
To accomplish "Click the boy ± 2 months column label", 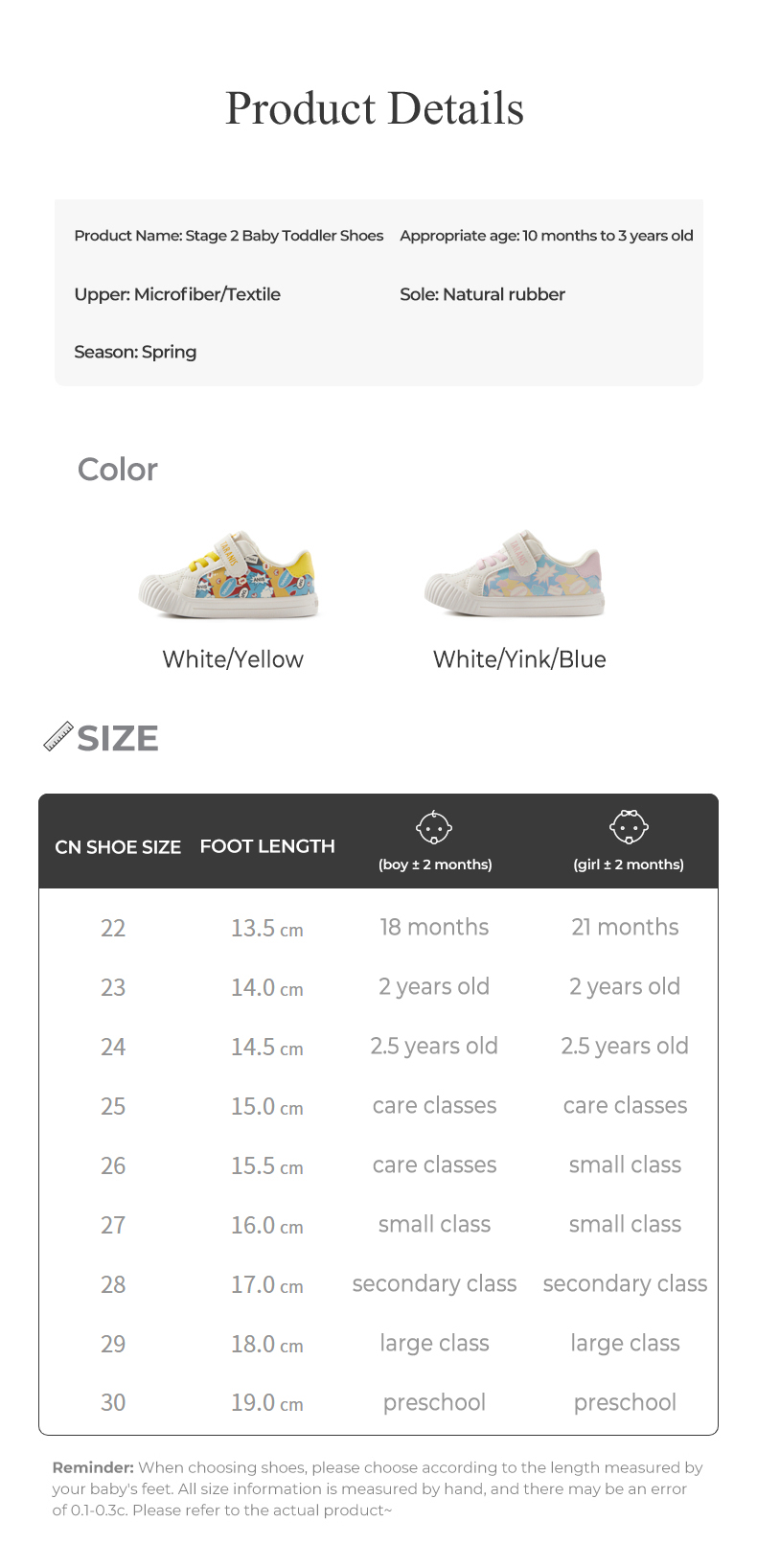I will pos(435,865).
